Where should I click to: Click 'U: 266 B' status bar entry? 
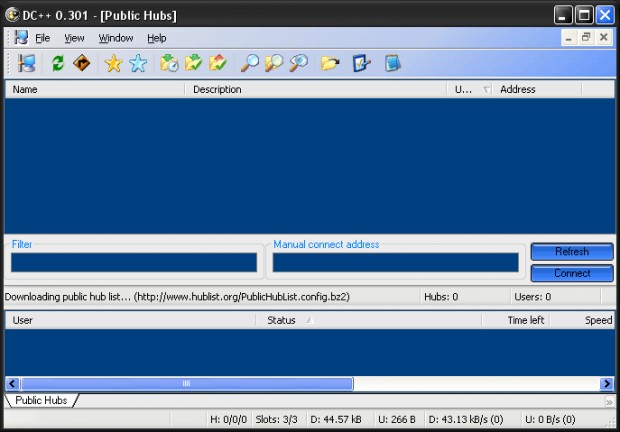tap(397, 419)
